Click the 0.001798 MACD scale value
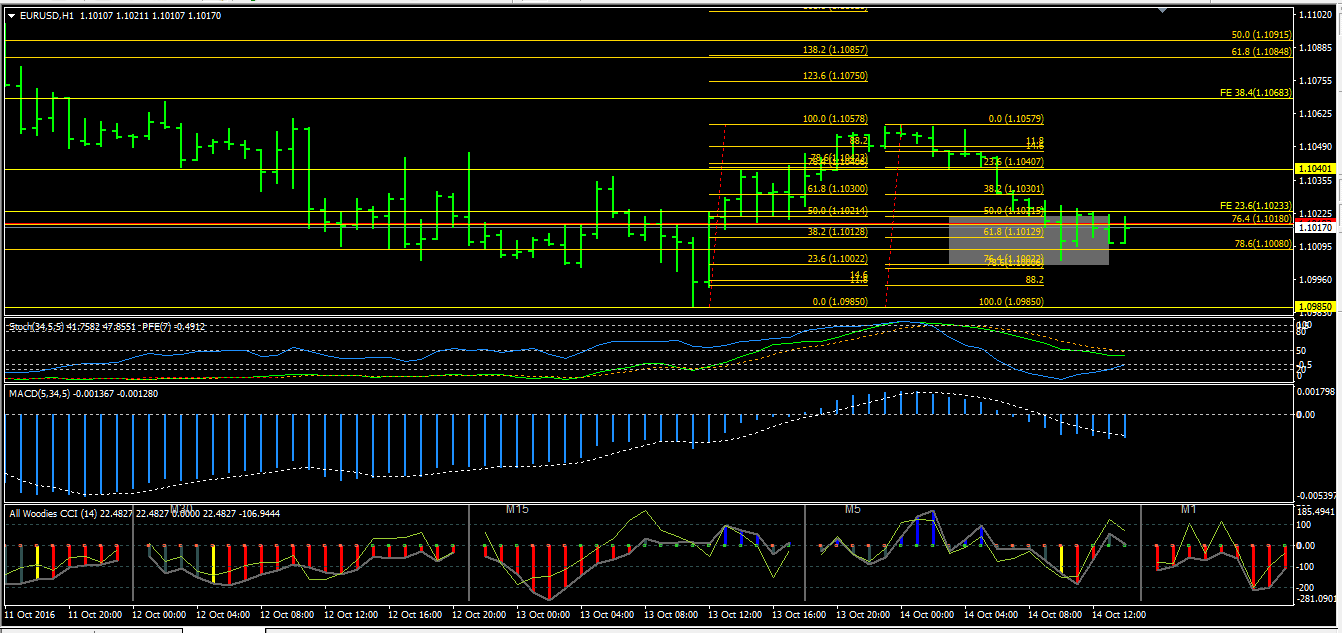 pyautogui.click(x=1317, y=391)
